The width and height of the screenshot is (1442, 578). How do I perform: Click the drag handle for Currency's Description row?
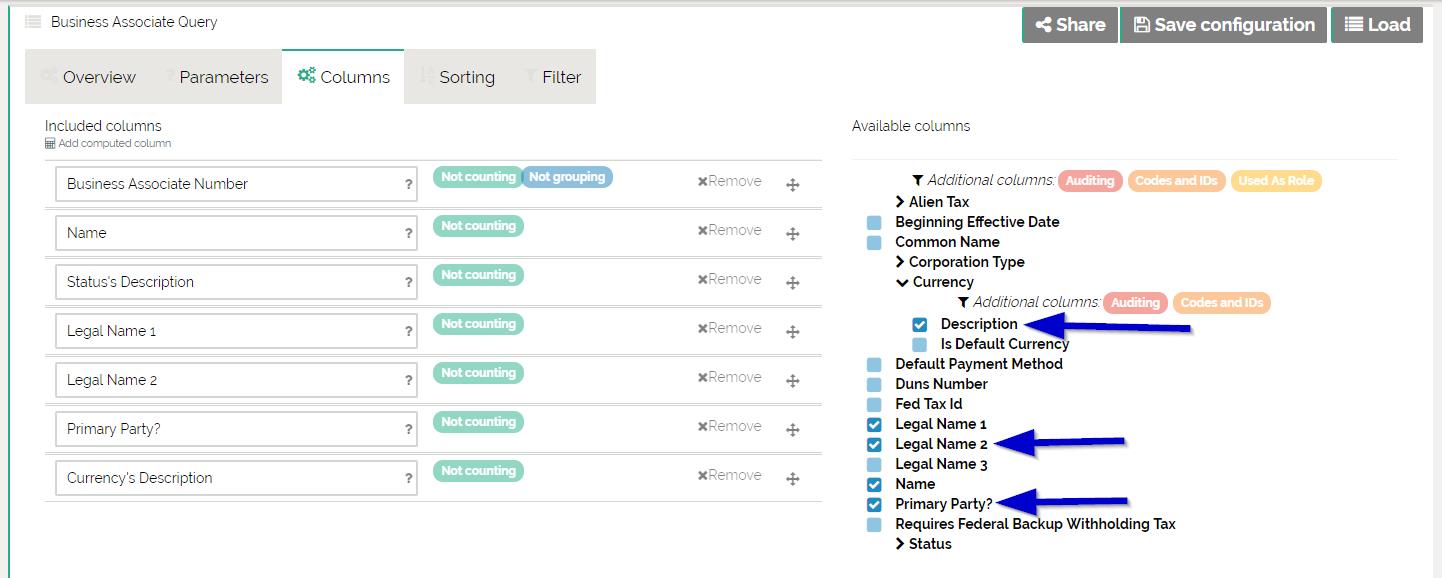pyautogui.click(x=792, y=479)
